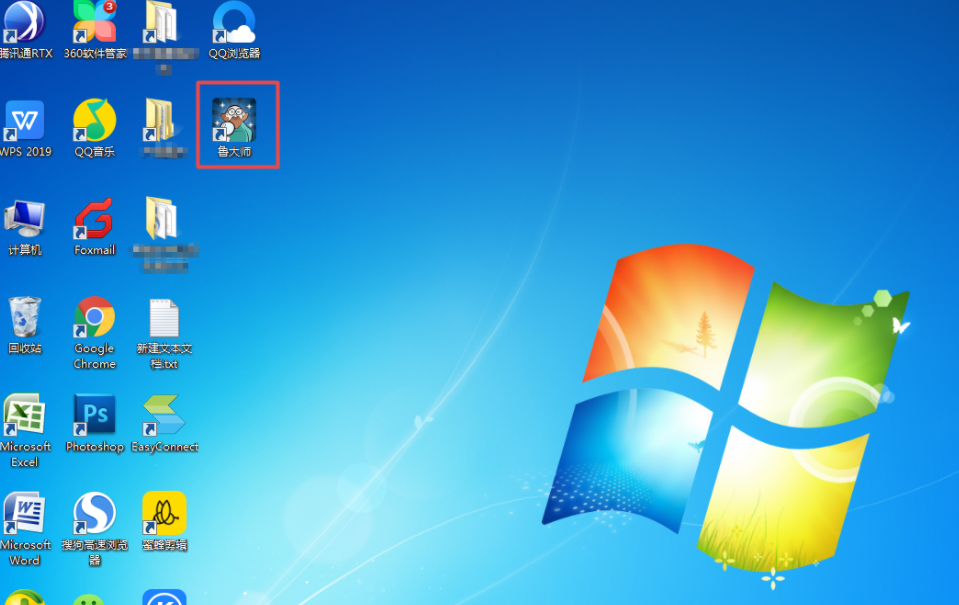The width and height of the screenshot is (959, 605).
Task: Select the Photoshop desktop icon
Action: (95, 423)
